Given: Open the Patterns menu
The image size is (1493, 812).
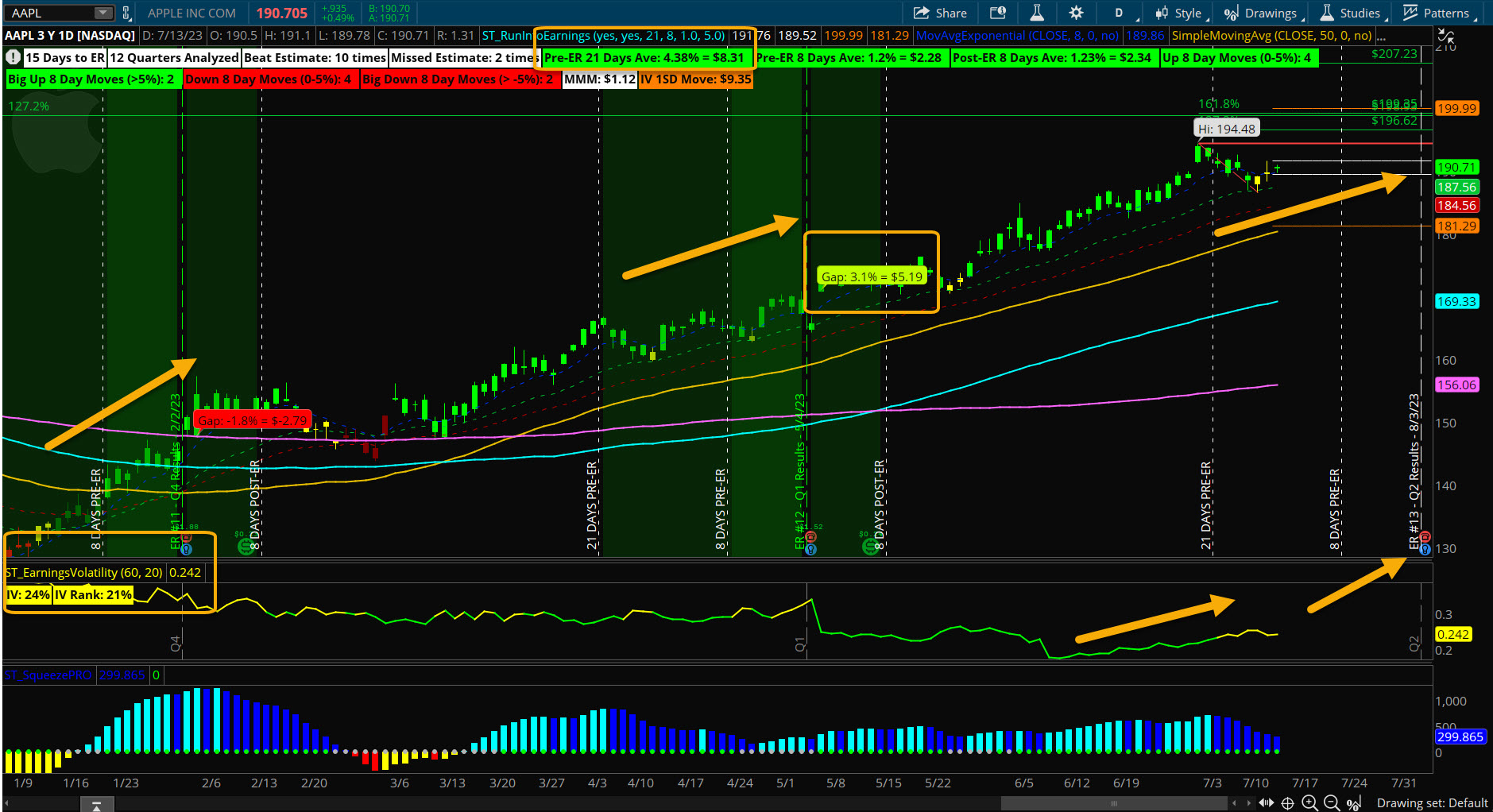Looking at the screenshot, I should (1446, 13).
